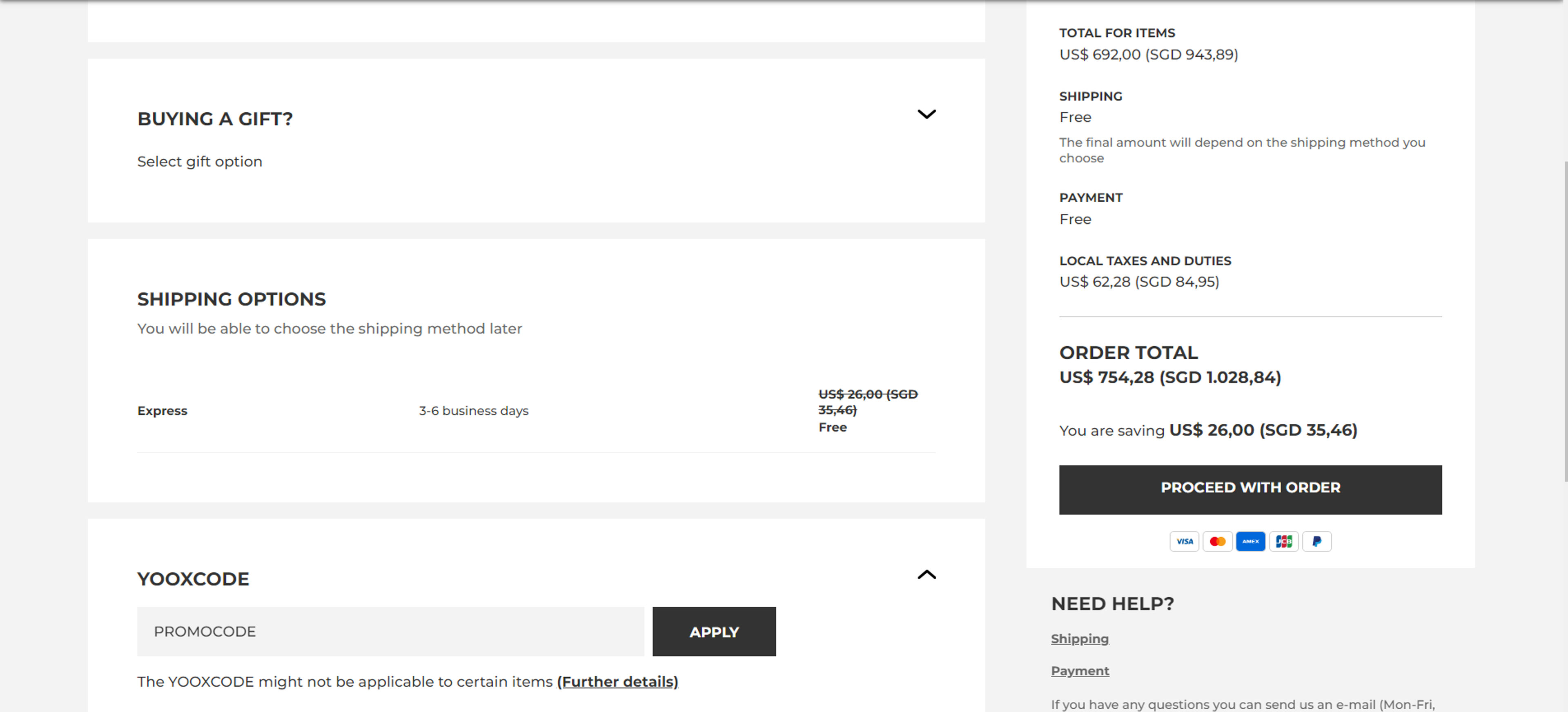This screenshot has width=1568, height=712.
Task: Click the struck-through Express shipping price
Action: click(867, 402)
